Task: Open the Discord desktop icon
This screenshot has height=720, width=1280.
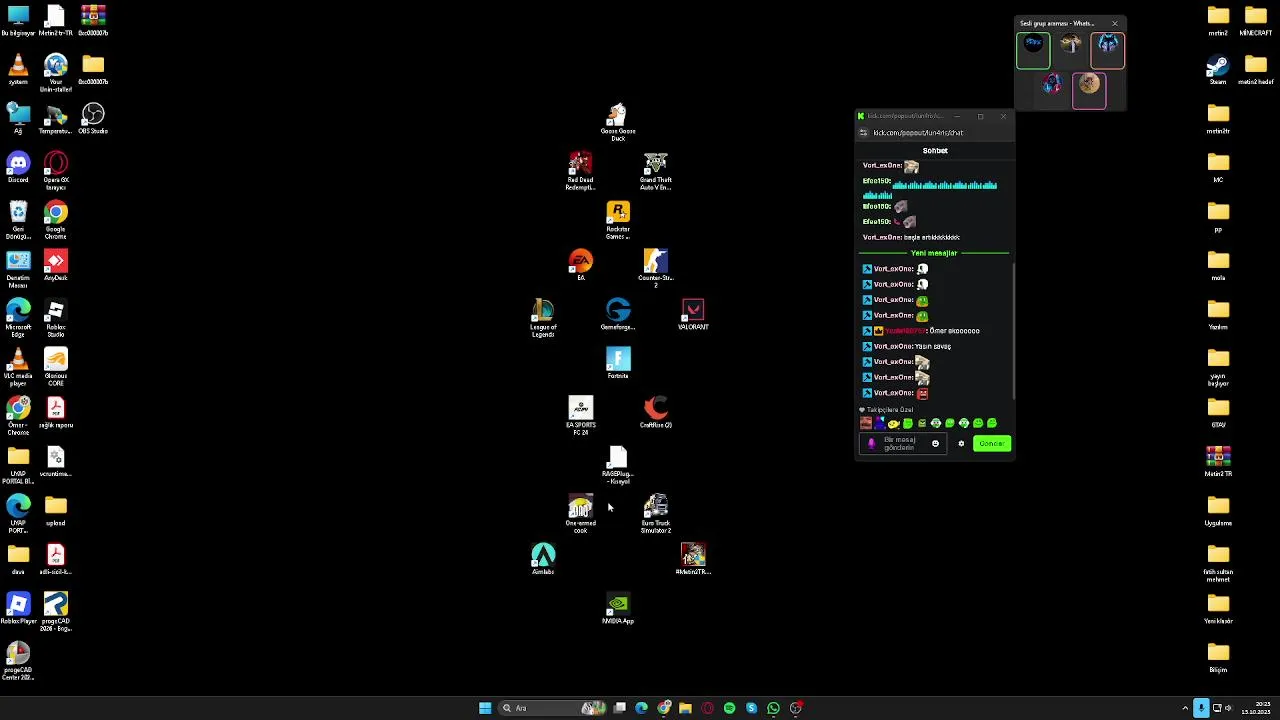Action: pos(18,167)
